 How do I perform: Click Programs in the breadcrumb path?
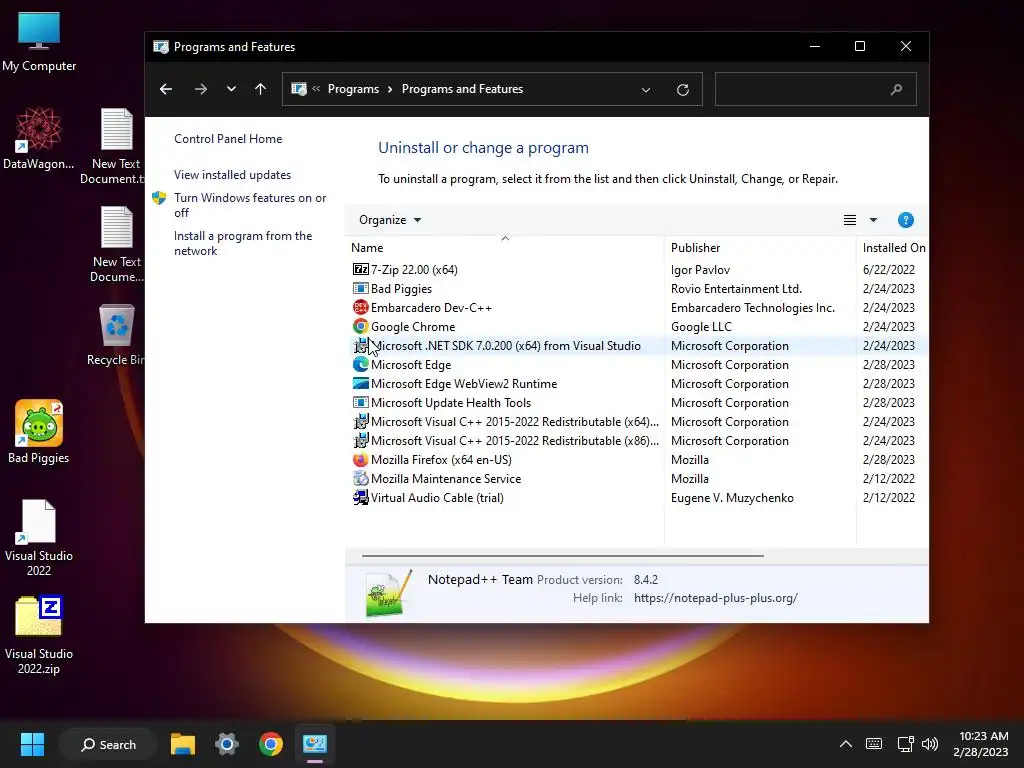click(x=353, y=89)
